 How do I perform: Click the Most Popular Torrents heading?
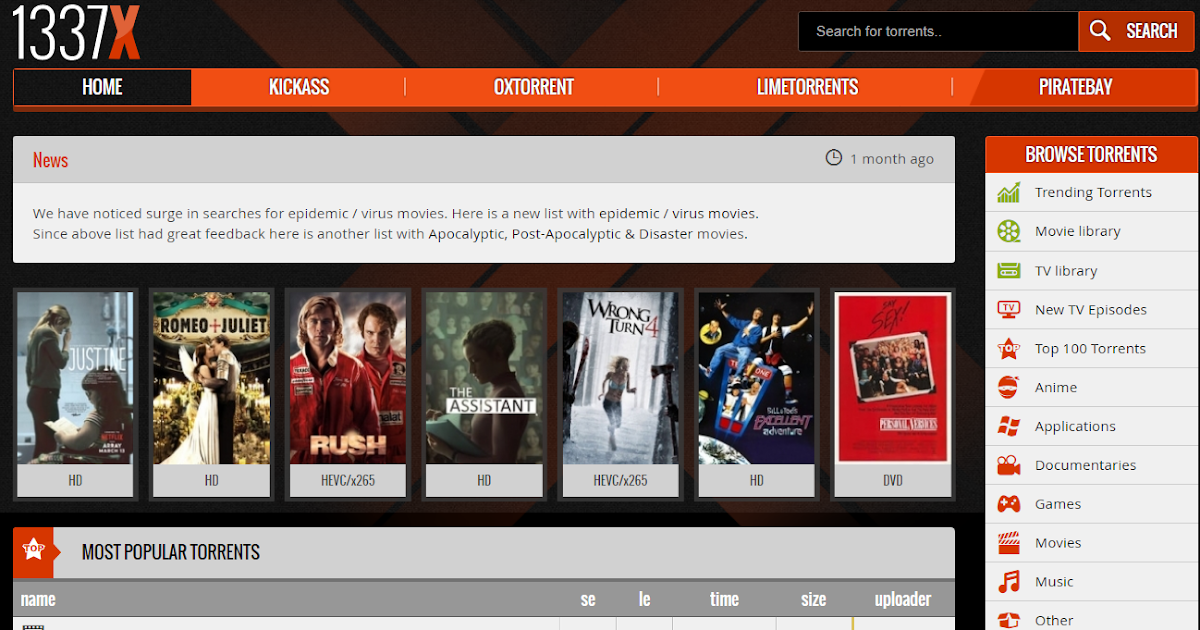click(171, 552)
